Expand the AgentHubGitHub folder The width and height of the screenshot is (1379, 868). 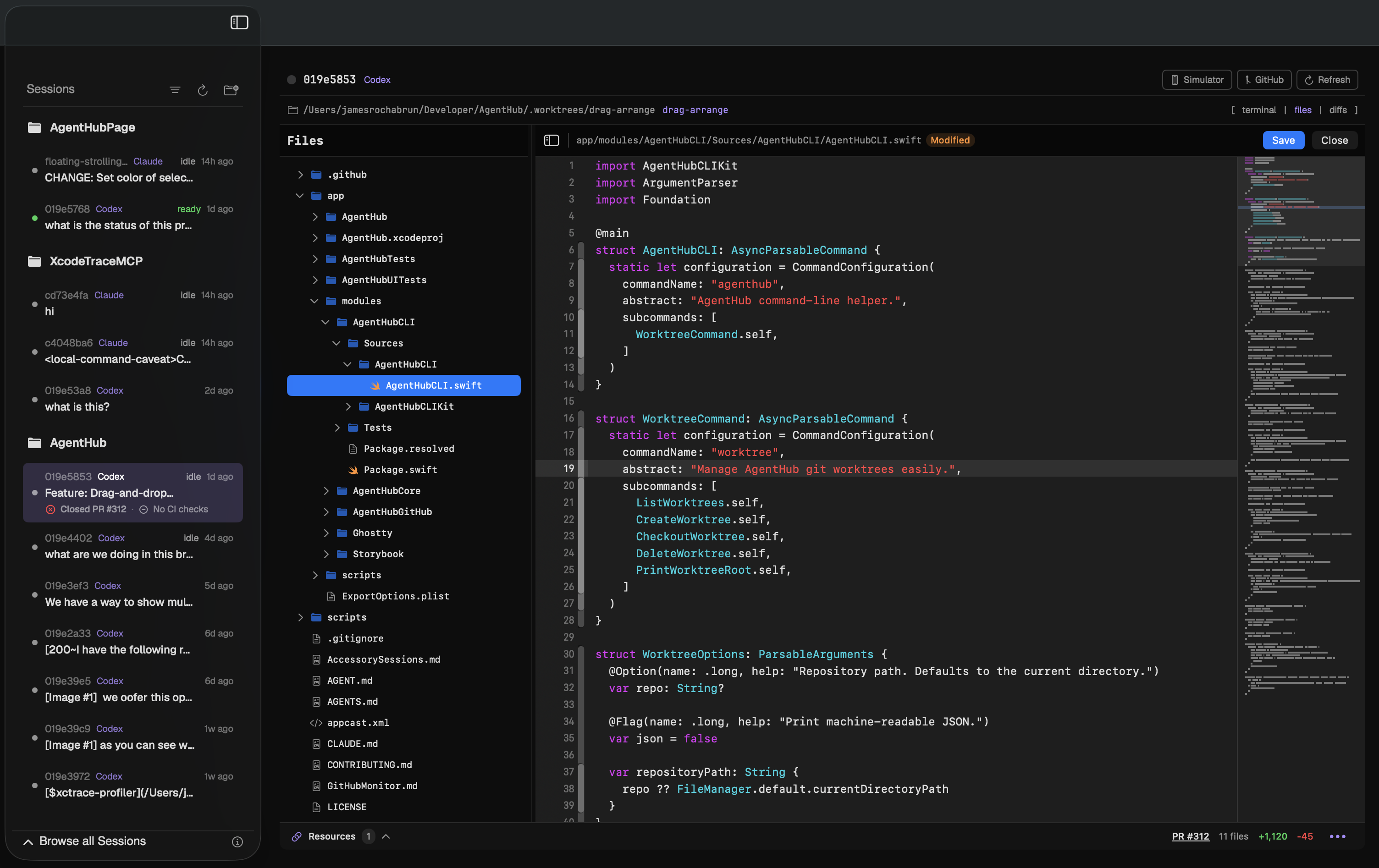[326, 512]
